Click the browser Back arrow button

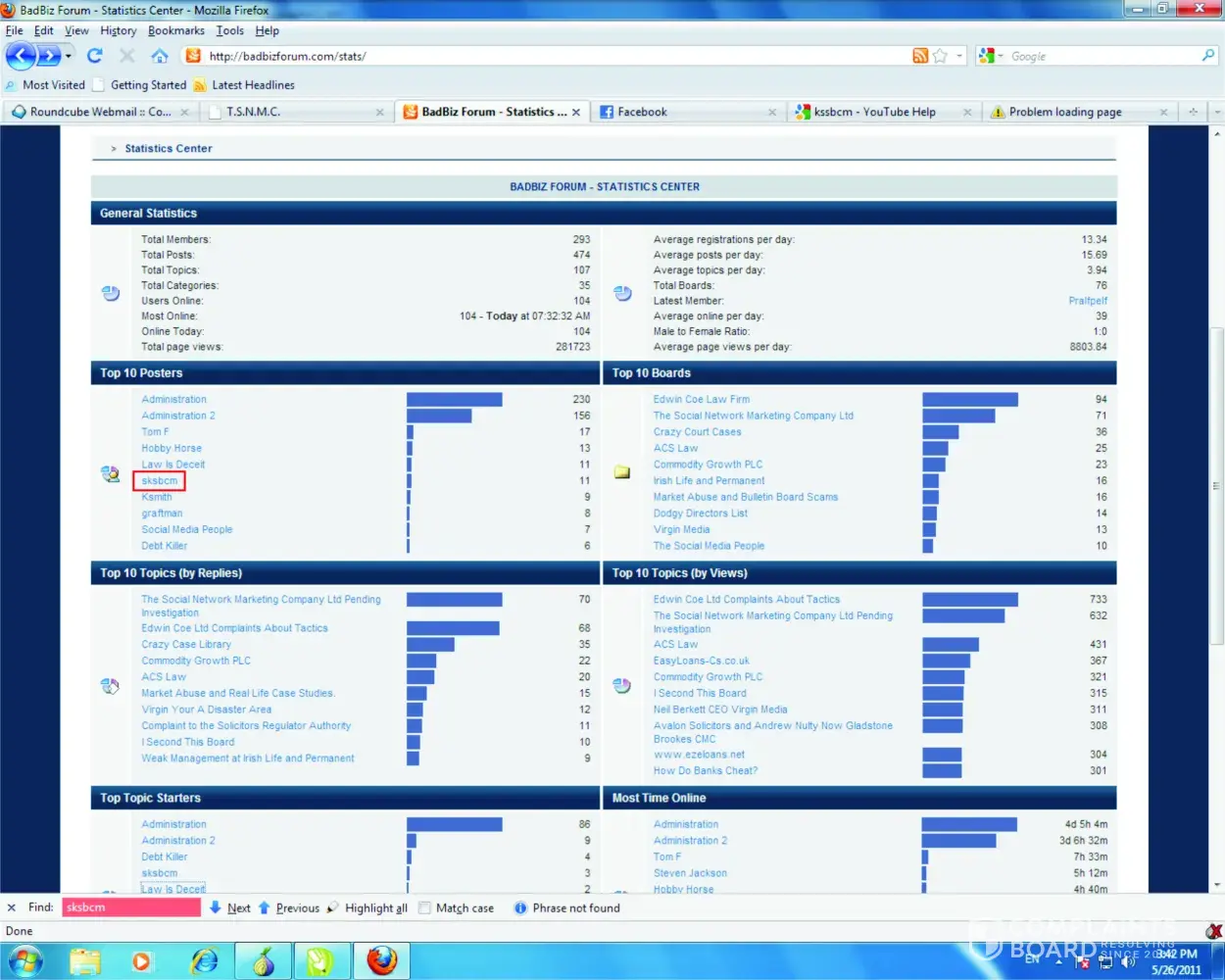(21, 56)
